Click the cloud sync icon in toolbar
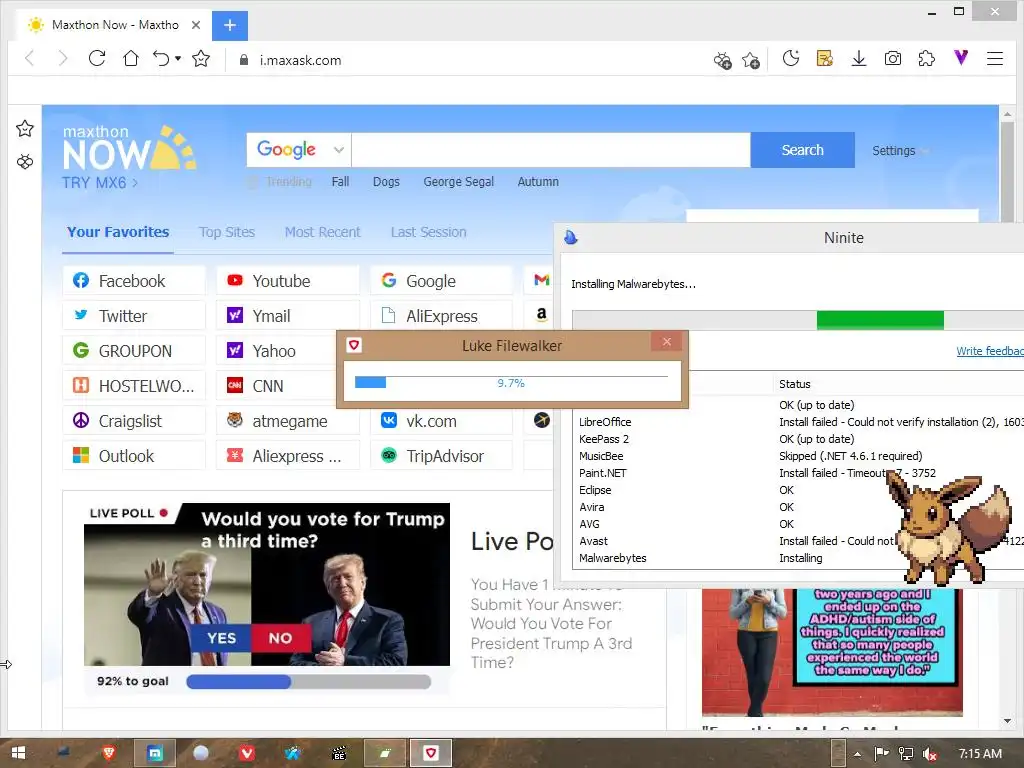Screen dimensions: 1024x768 pos(722,61)
